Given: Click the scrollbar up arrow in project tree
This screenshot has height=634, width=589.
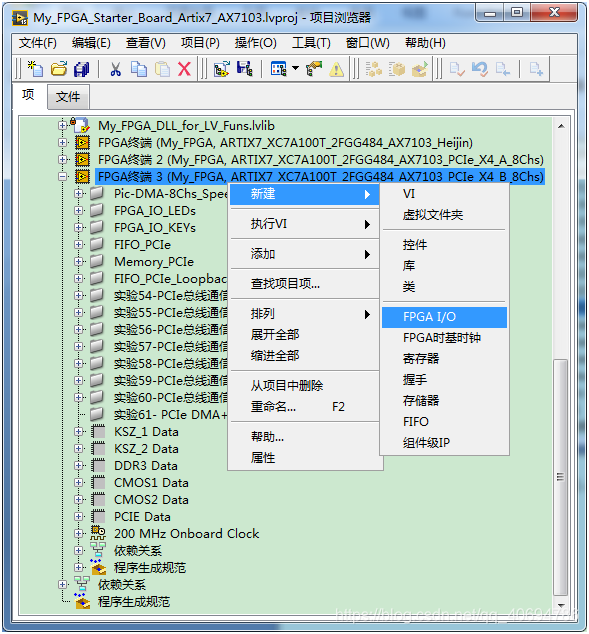Looking at the screenshot, I should (561, 126).
